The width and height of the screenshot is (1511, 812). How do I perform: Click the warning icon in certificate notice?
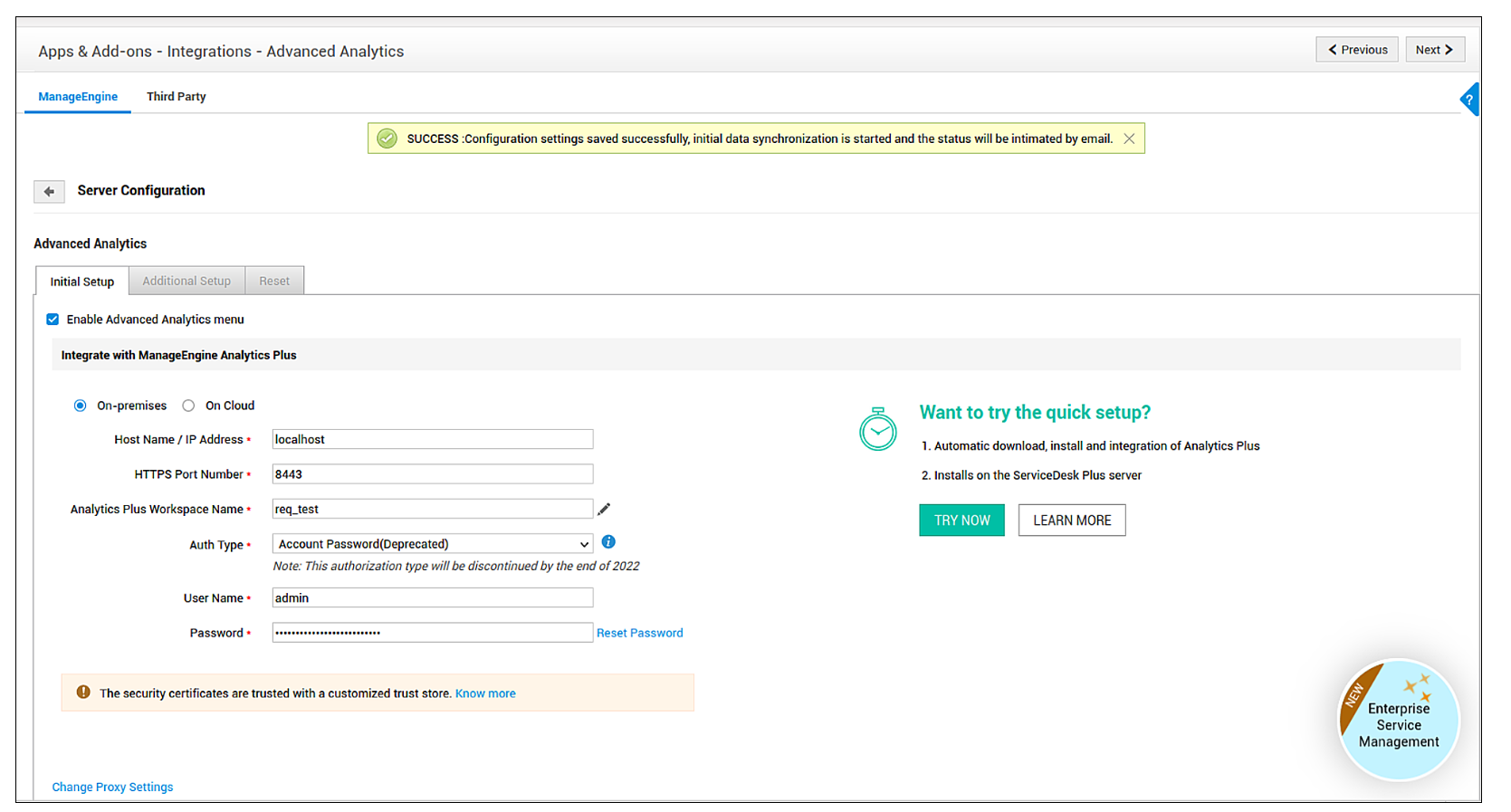(x=83, y=693)
